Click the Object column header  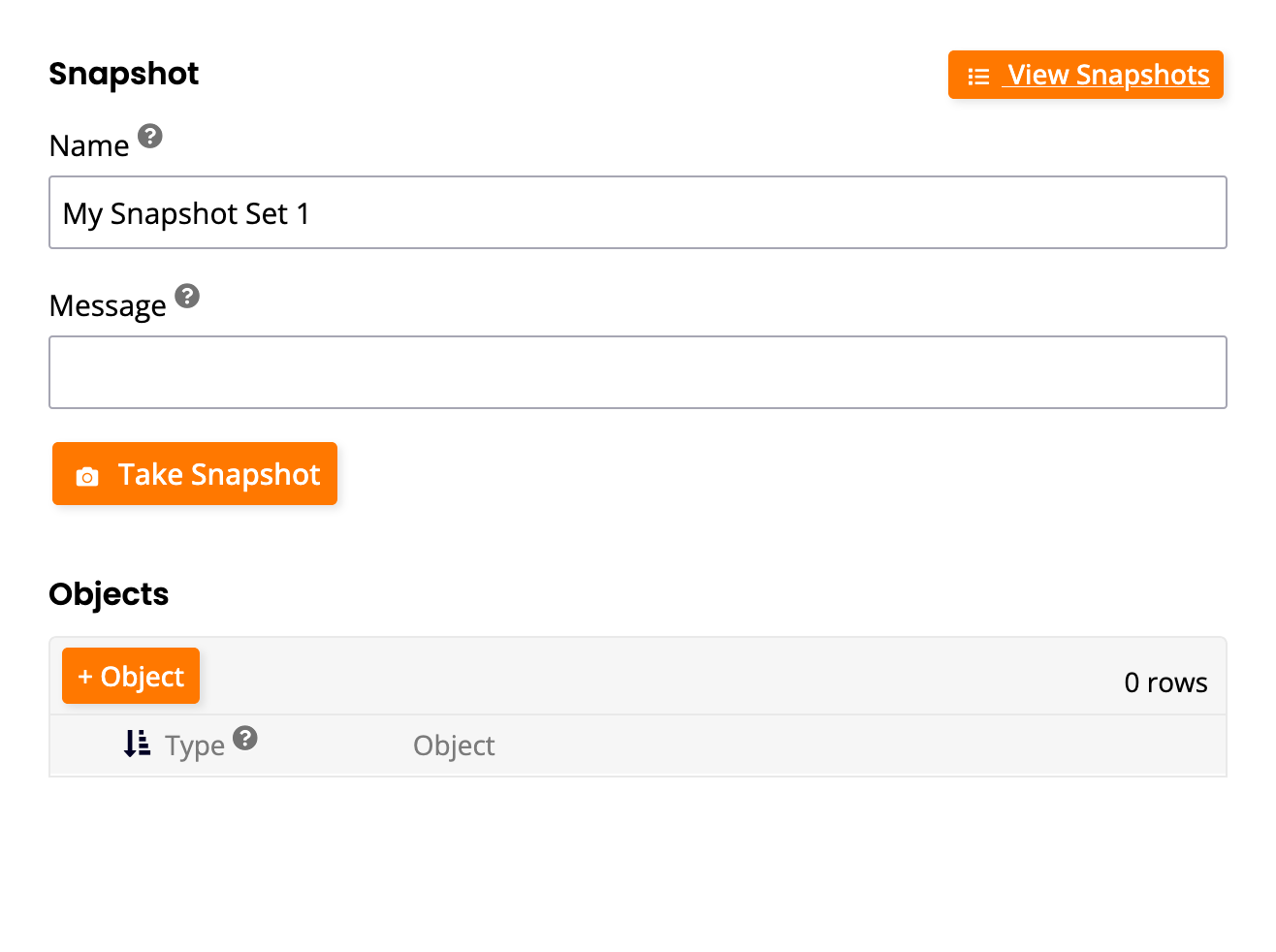tap(454, 746)
